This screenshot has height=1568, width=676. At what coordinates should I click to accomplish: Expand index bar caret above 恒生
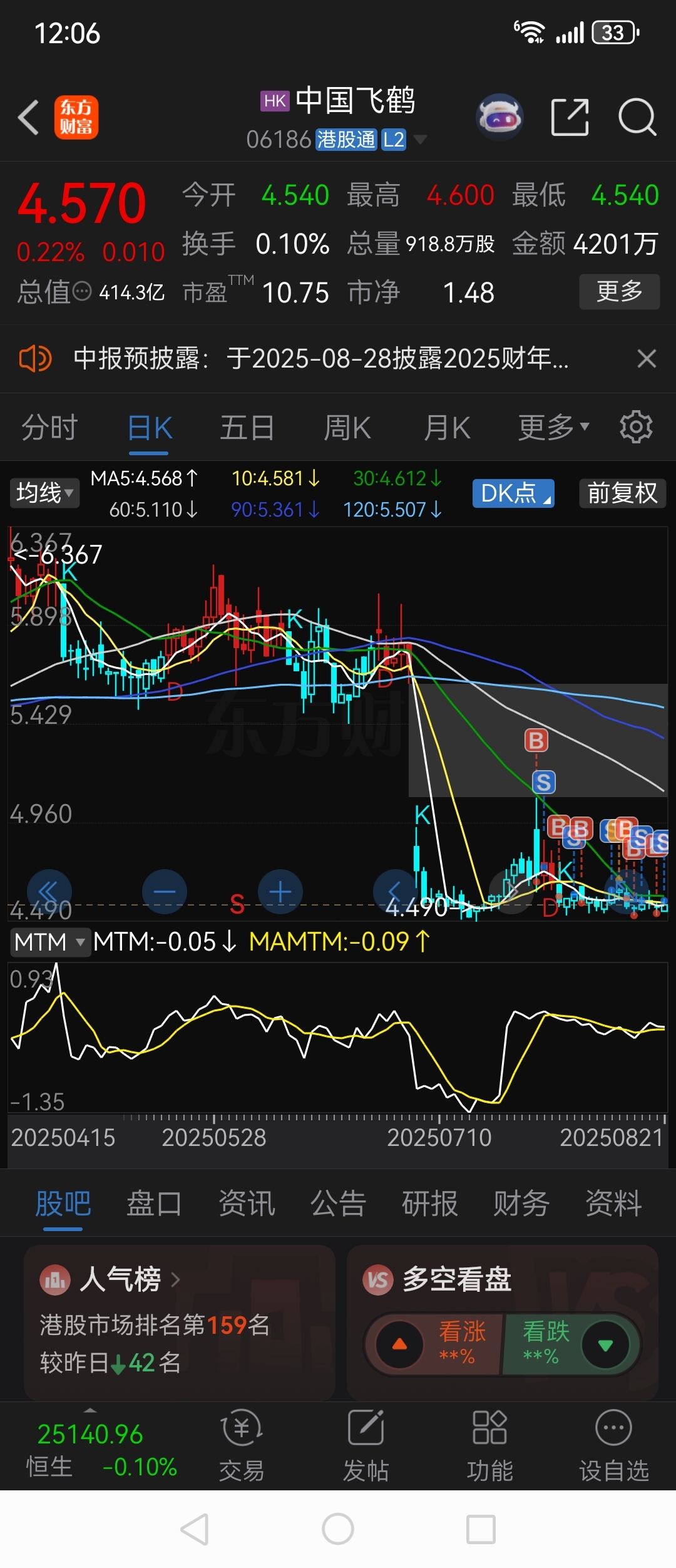point(90,1410)
